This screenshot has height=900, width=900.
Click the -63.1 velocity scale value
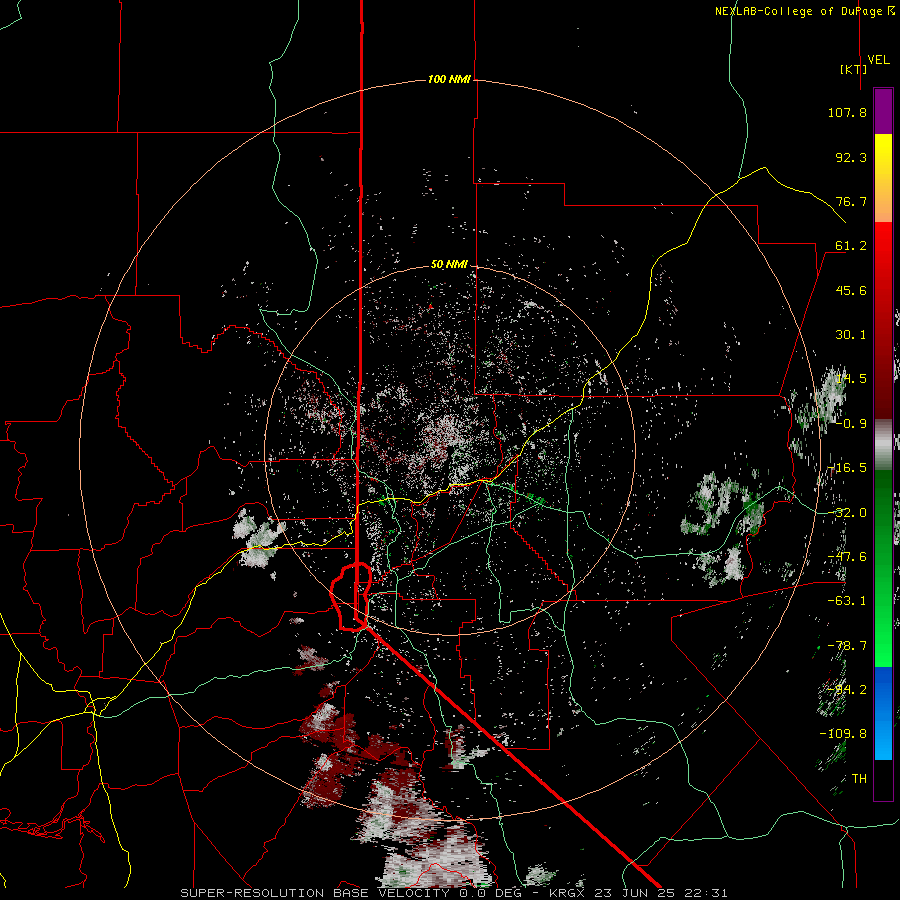847,601
